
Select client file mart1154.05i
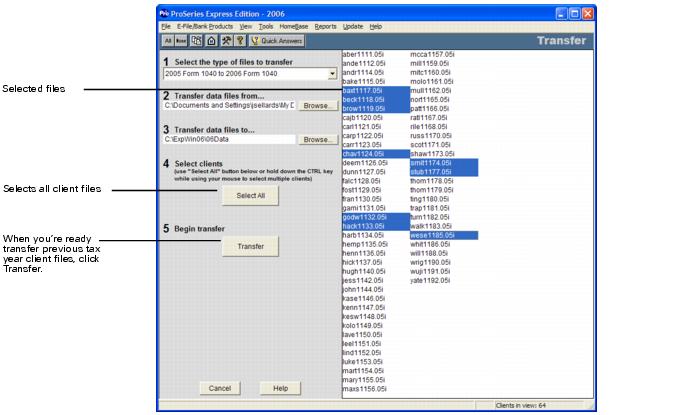coord(363,371)
